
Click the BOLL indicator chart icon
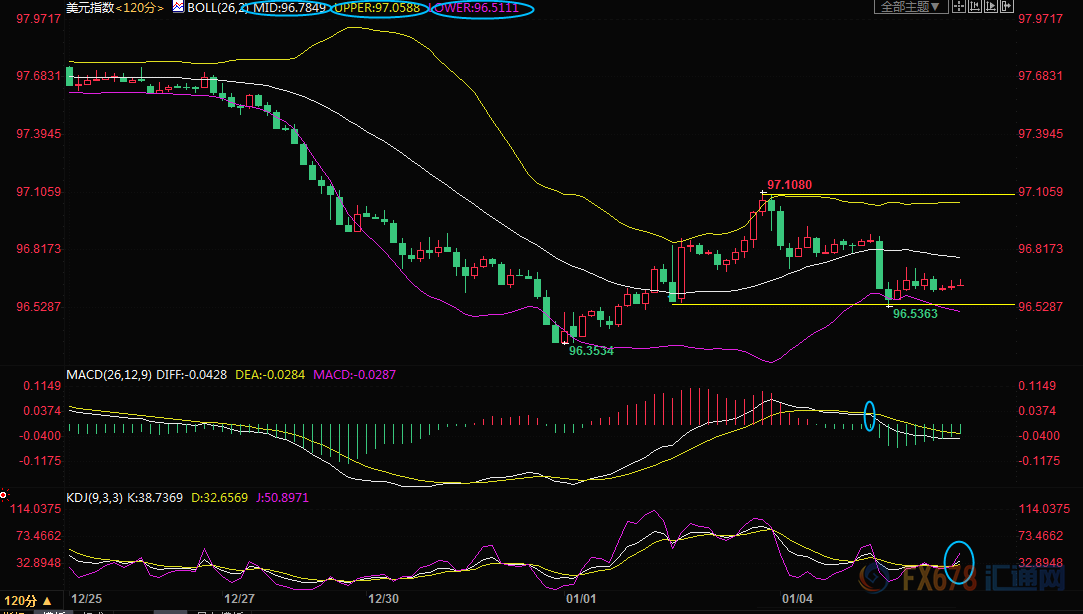[x=178, y=7]
